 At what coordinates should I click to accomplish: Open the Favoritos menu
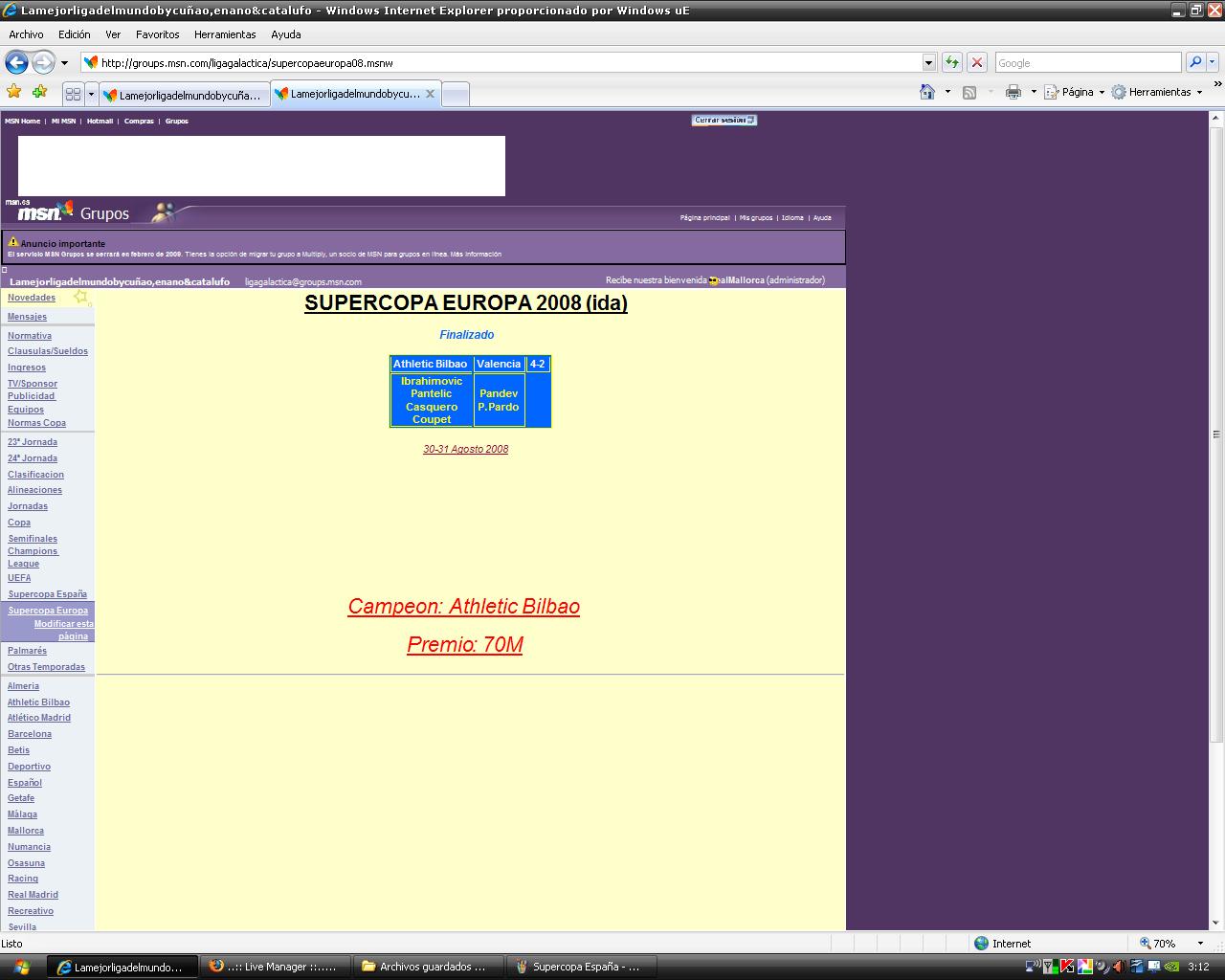157,34
